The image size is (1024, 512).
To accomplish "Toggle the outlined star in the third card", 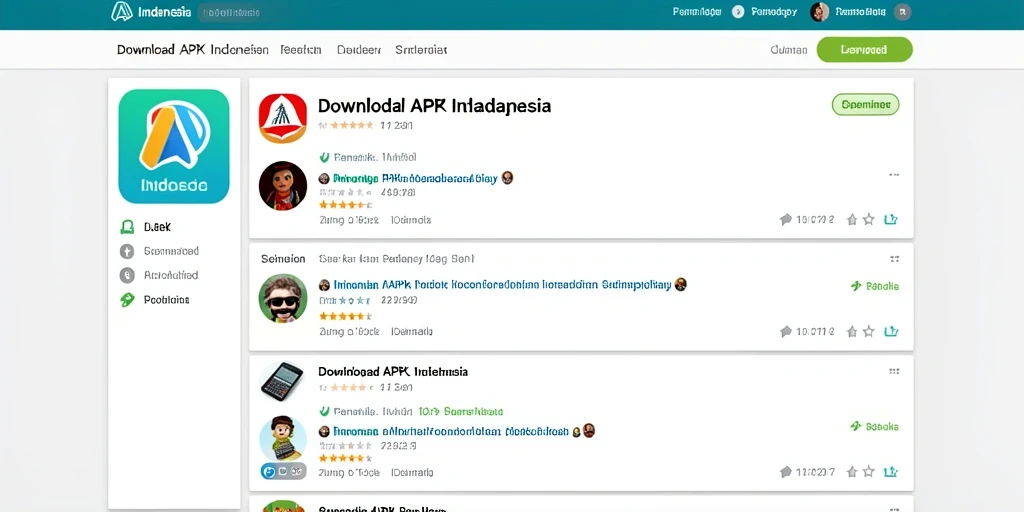I will [869, 472].
